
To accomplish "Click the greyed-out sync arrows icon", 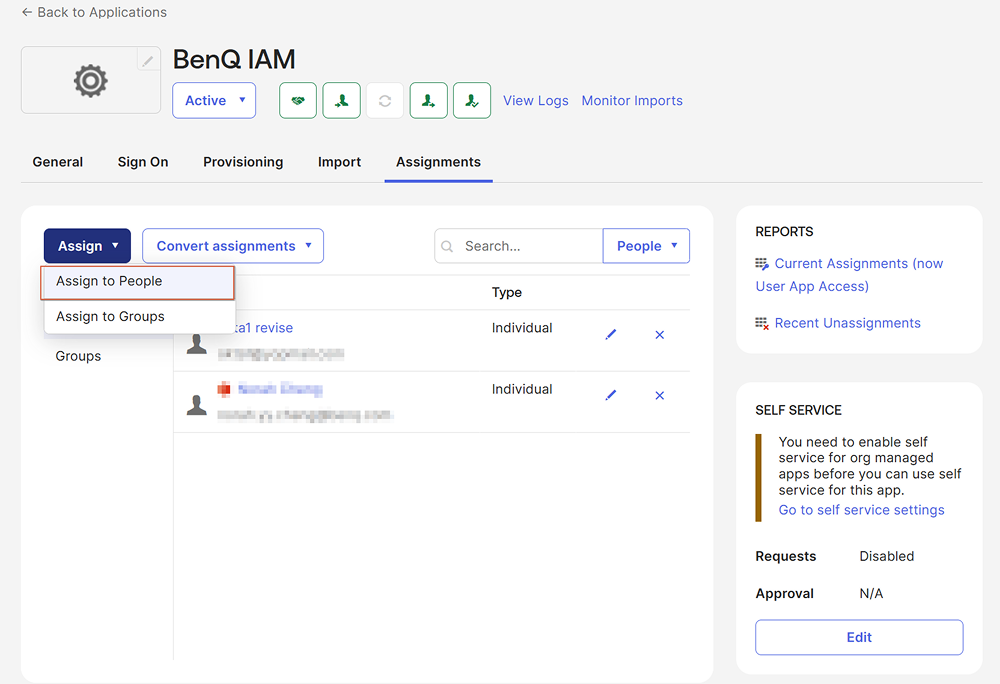I will click(385, 101).
